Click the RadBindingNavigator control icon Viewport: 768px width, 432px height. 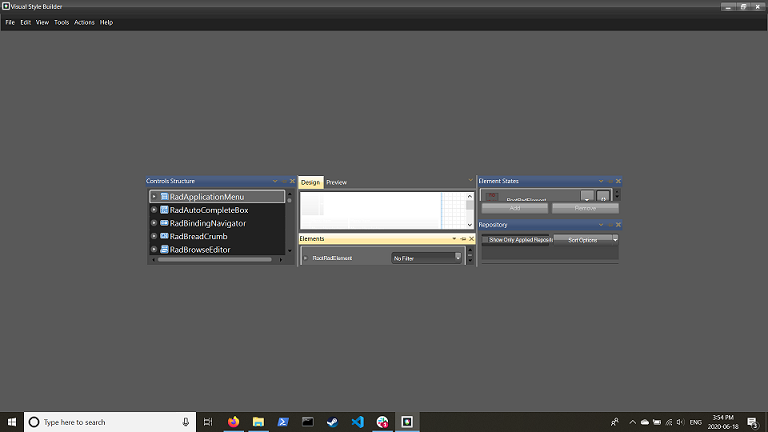165,223
